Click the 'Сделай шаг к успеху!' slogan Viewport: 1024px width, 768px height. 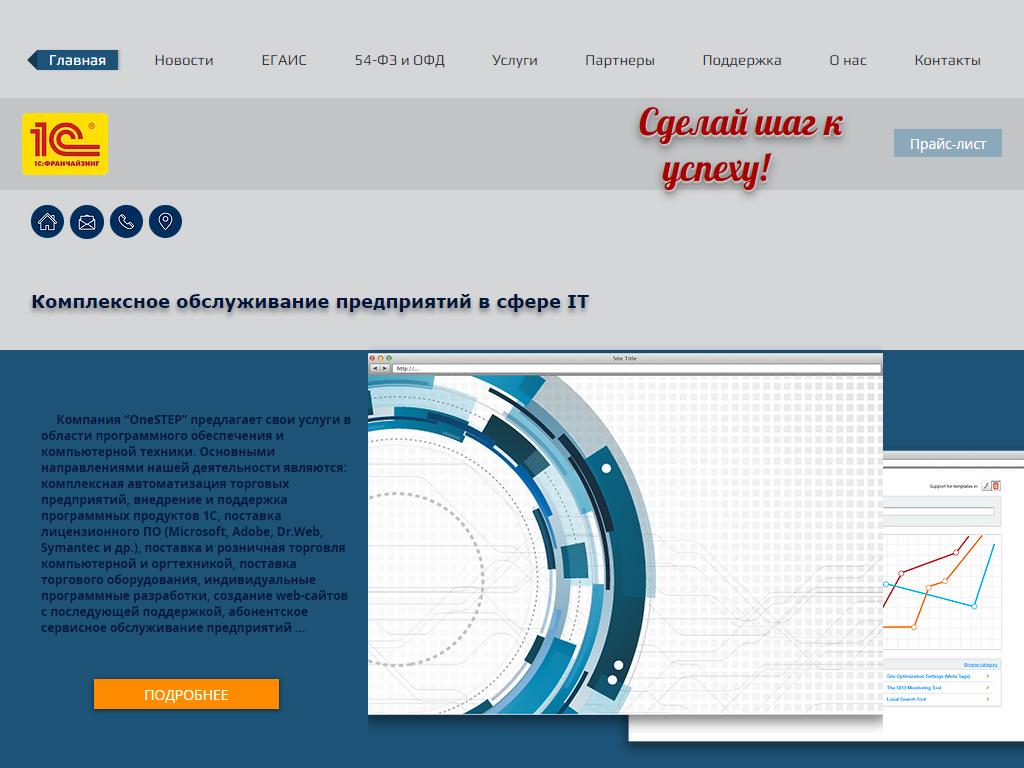click(x=740, y=146)
